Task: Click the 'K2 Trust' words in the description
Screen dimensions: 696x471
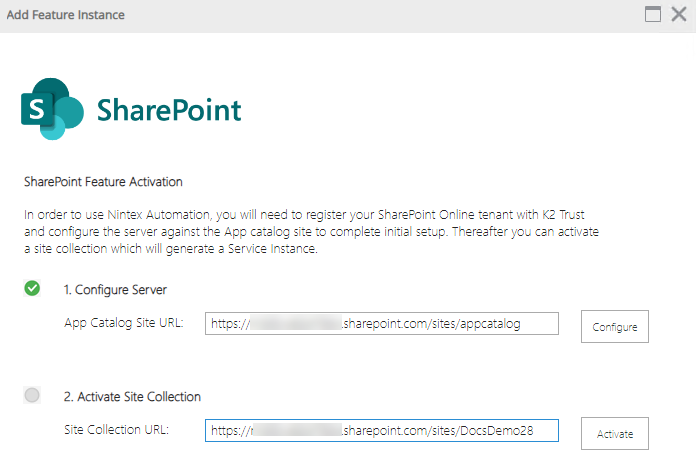Action: pyautogui.click(x=575, y=215)
